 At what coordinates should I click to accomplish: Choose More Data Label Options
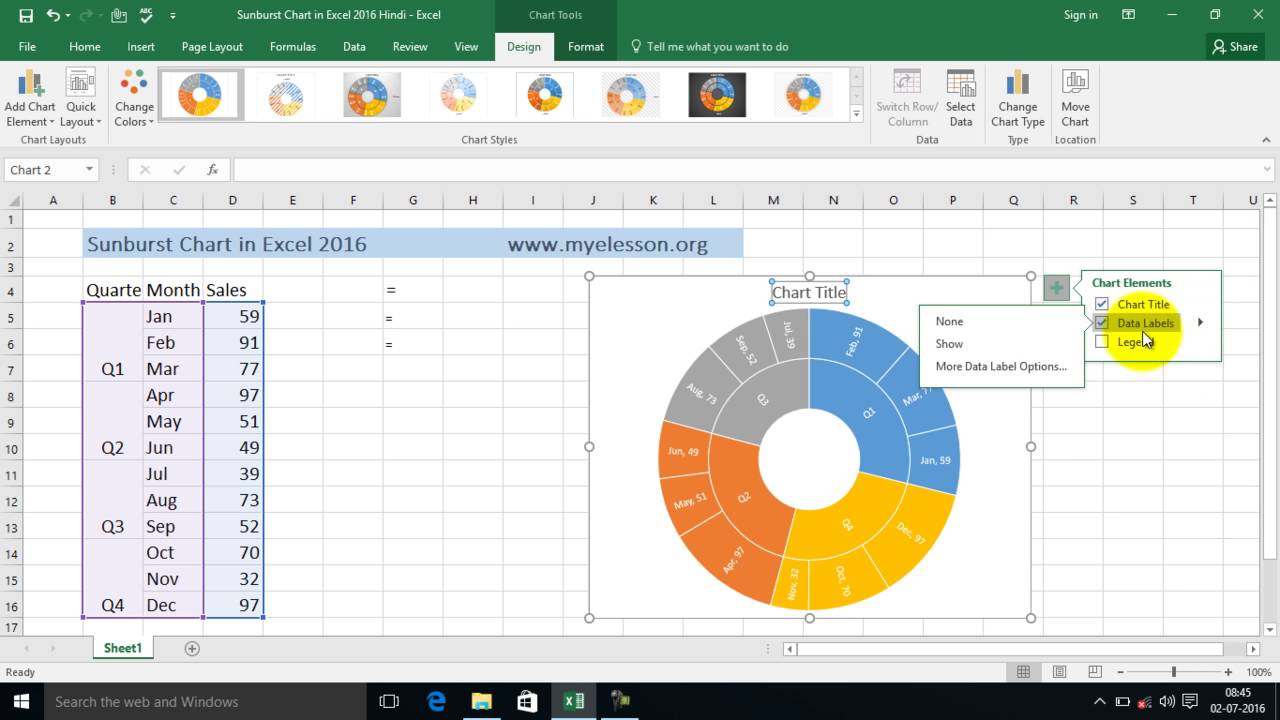1001,366
